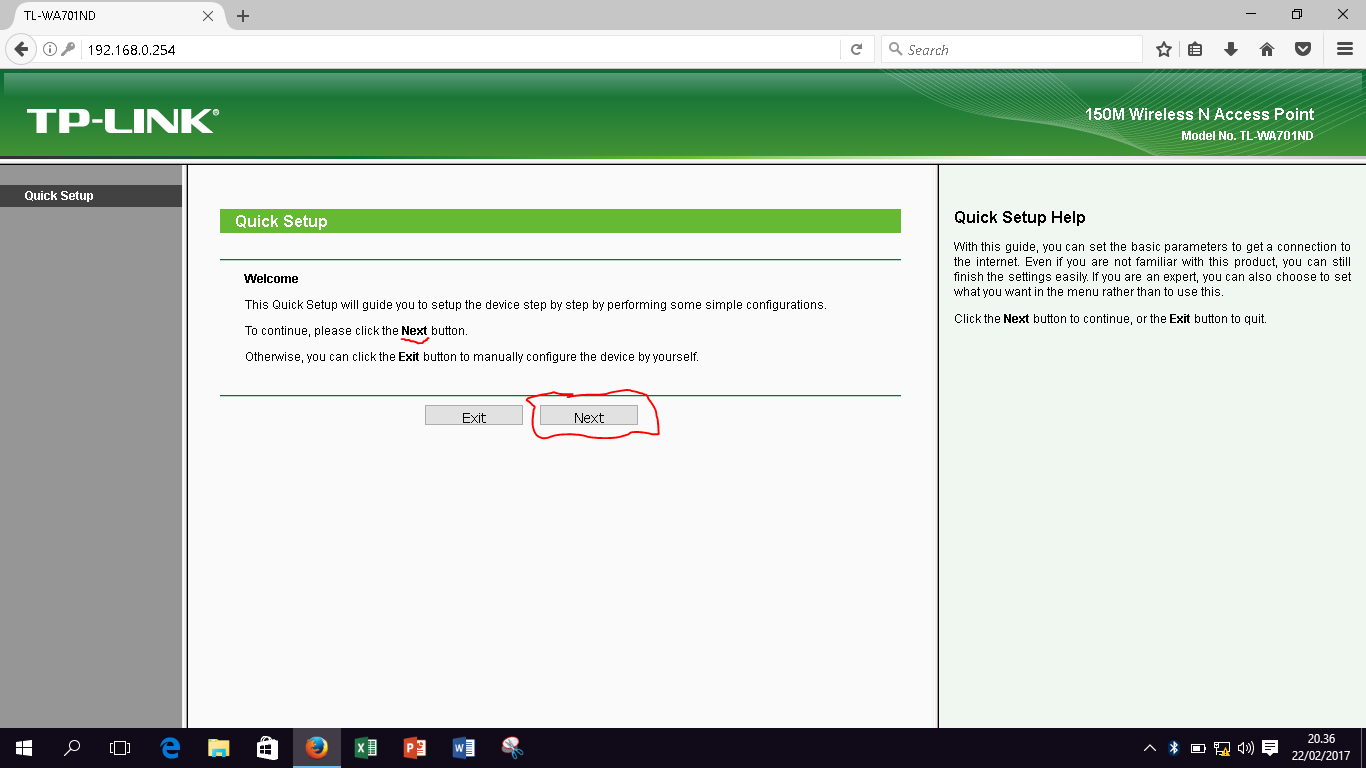The width and height of the screenshot is (1366, 768).
Task: Click the Bluetooth tray icon
Action: [1173, 747]
